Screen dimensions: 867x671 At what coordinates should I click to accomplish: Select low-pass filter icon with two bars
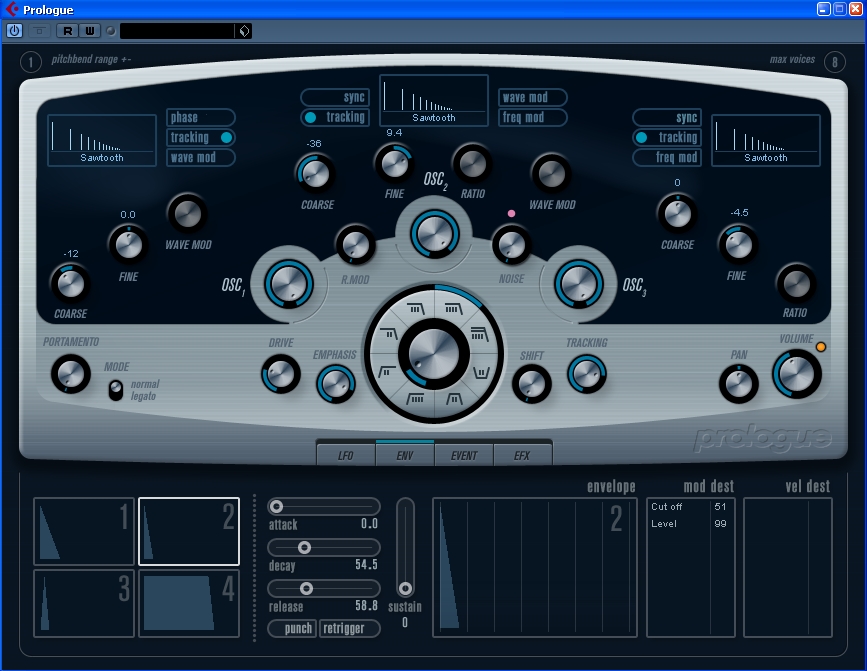point(390,333)
